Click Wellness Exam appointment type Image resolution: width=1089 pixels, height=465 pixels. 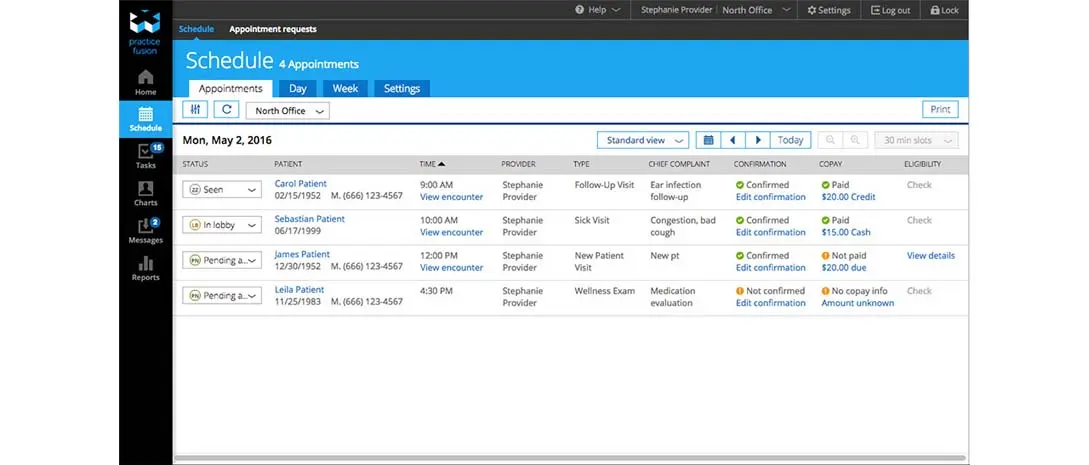point(604,291)
